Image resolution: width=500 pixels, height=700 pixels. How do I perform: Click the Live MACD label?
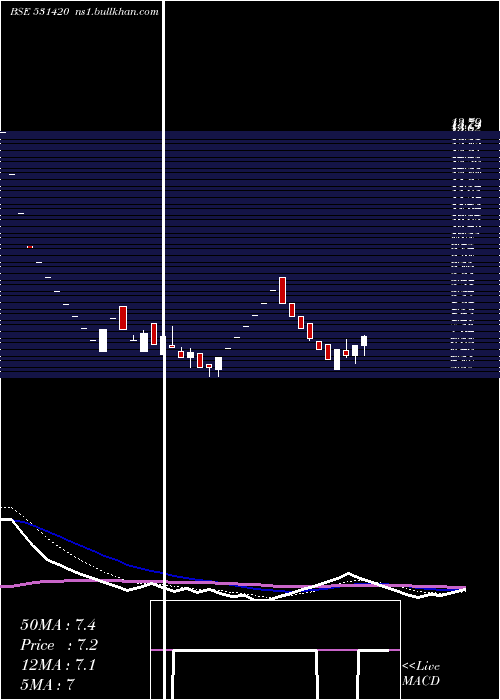(x=421, y=673)
